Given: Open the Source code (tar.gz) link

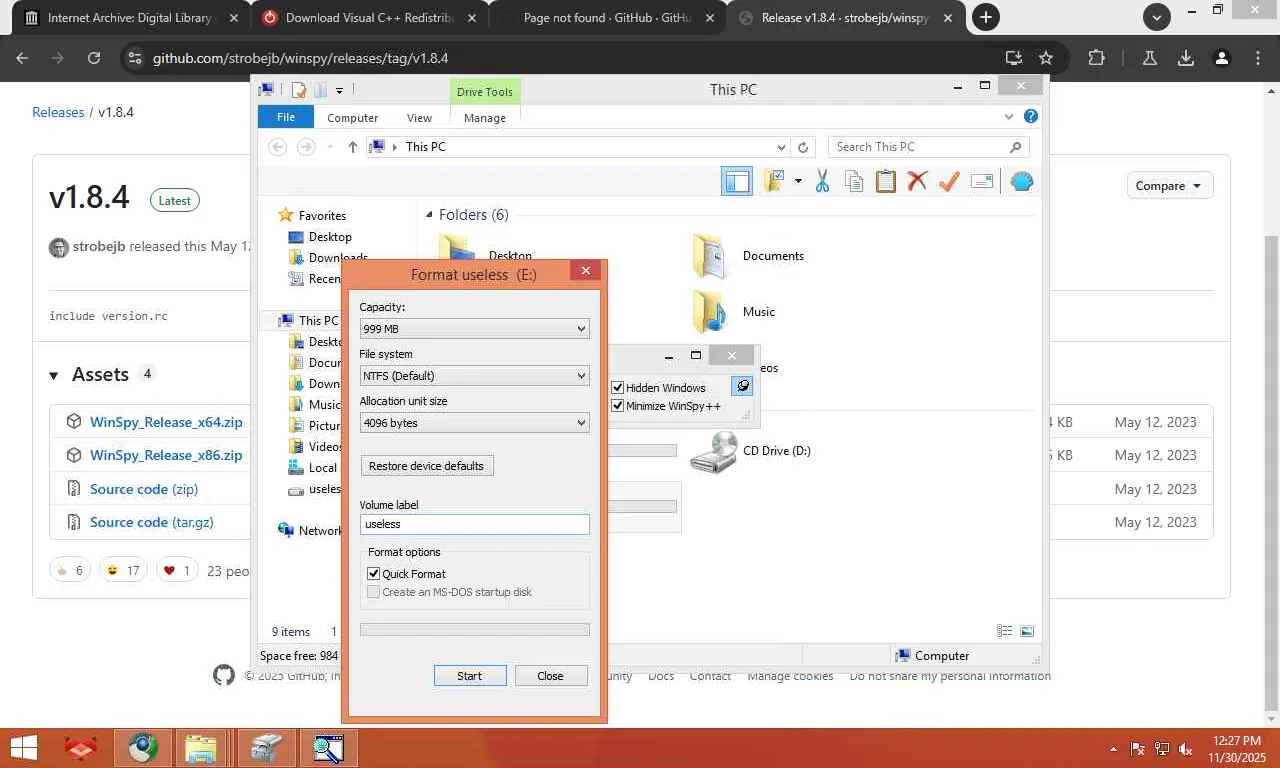Looking at the screenshot, I should click(x=152, y=522).
